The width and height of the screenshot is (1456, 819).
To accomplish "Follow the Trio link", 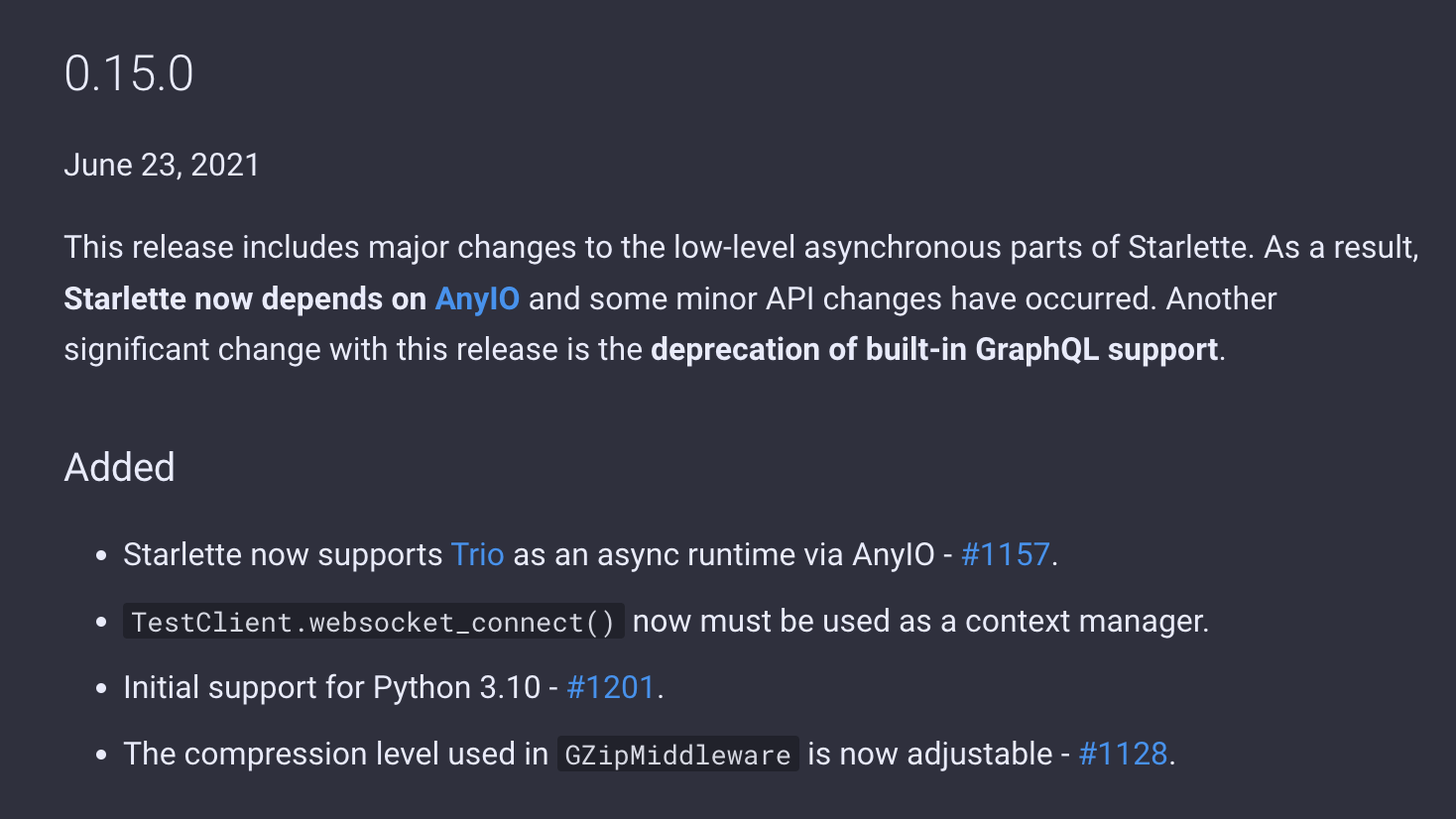I will (x=477, y=555).
